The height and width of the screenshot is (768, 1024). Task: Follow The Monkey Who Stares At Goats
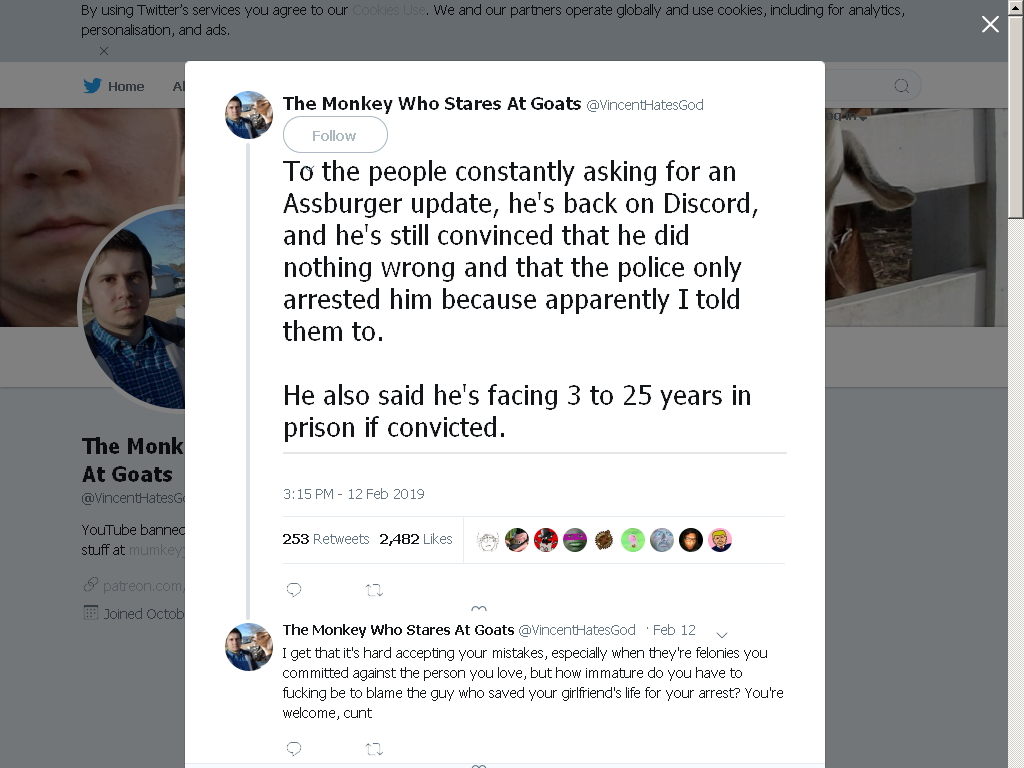coord(335,135)
